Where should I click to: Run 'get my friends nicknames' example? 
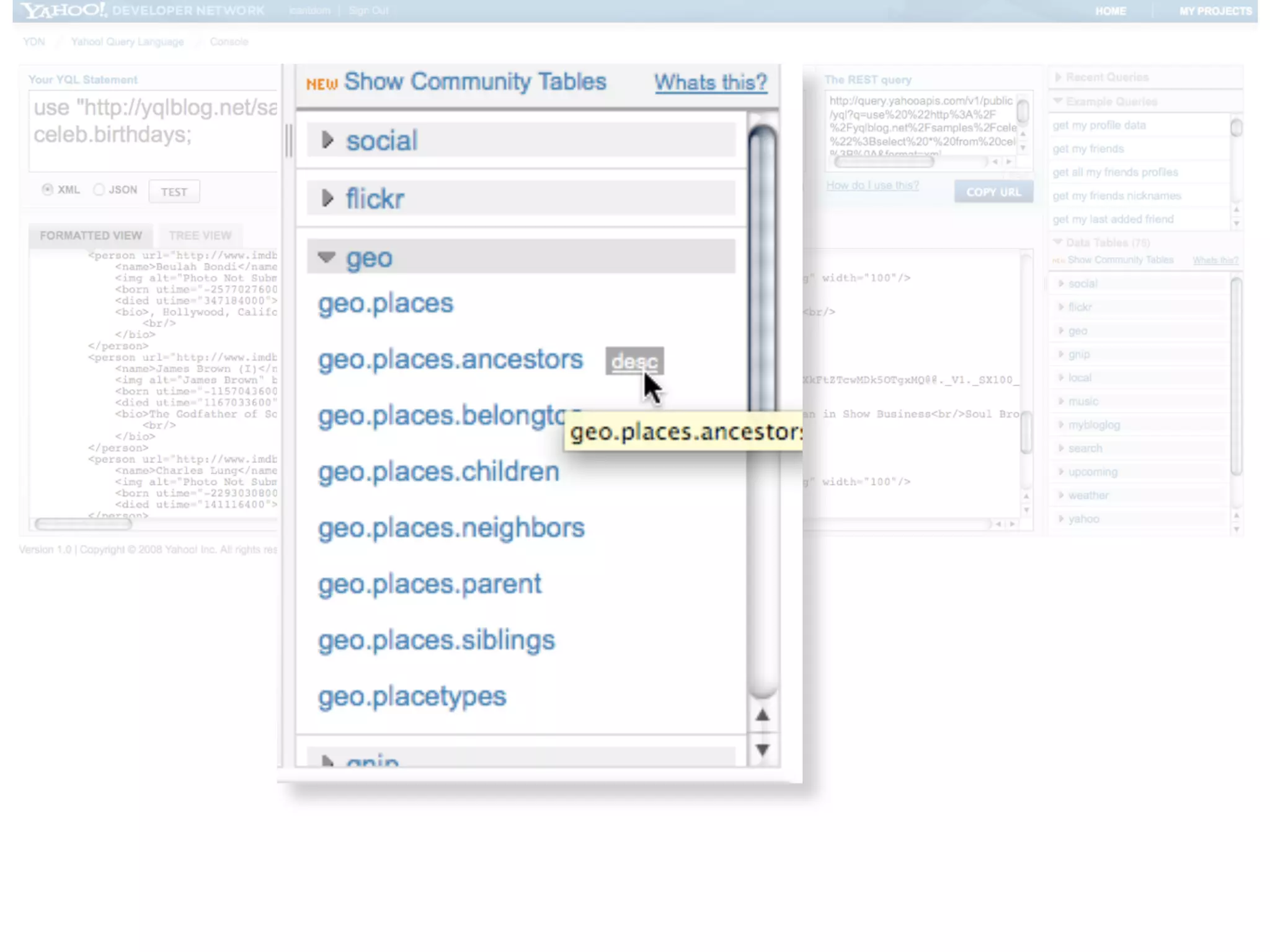pyautogui.click(x=1117, y=196)
